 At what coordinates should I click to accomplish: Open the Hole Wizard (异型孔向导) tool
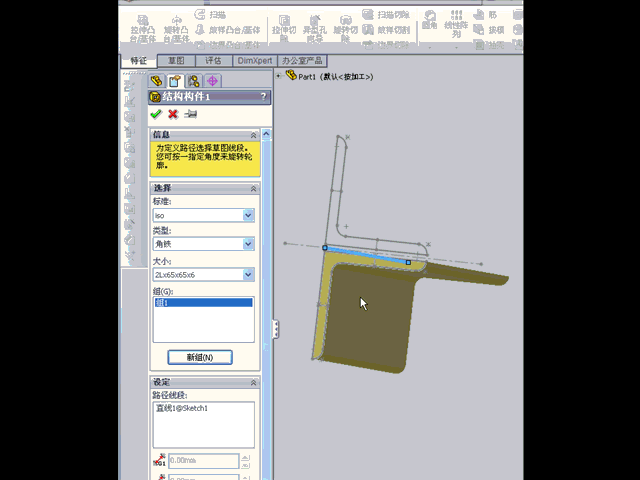[315, 29]
